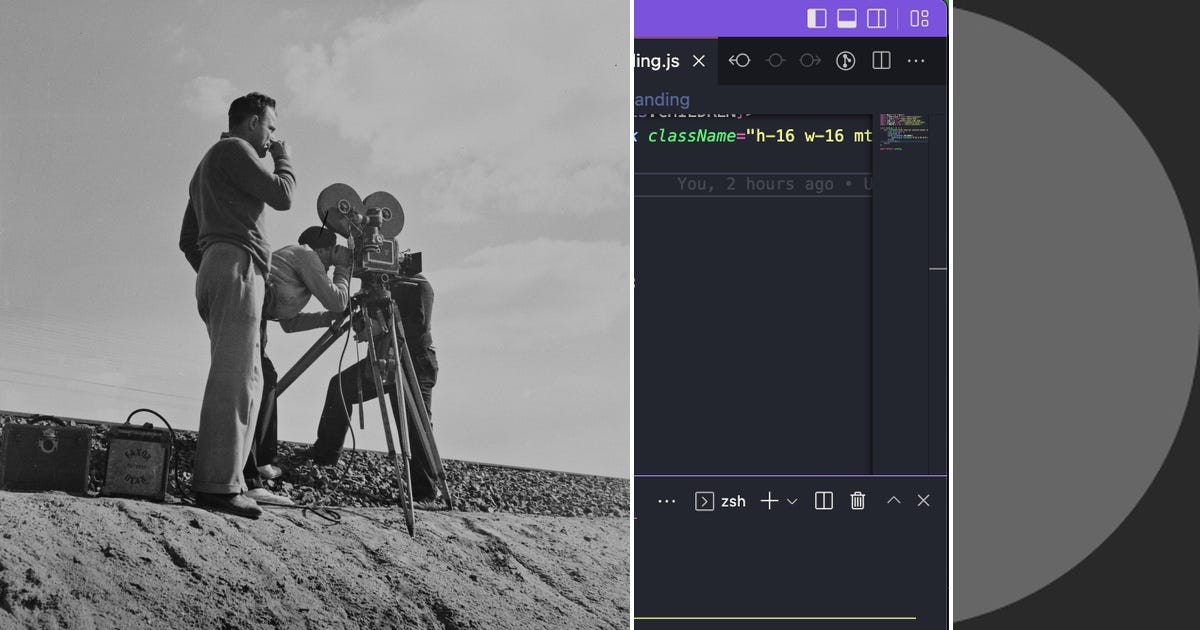Navigate to the next change icon
Image resolution: width=1200 pixels, height=630 pixels.
809,60
